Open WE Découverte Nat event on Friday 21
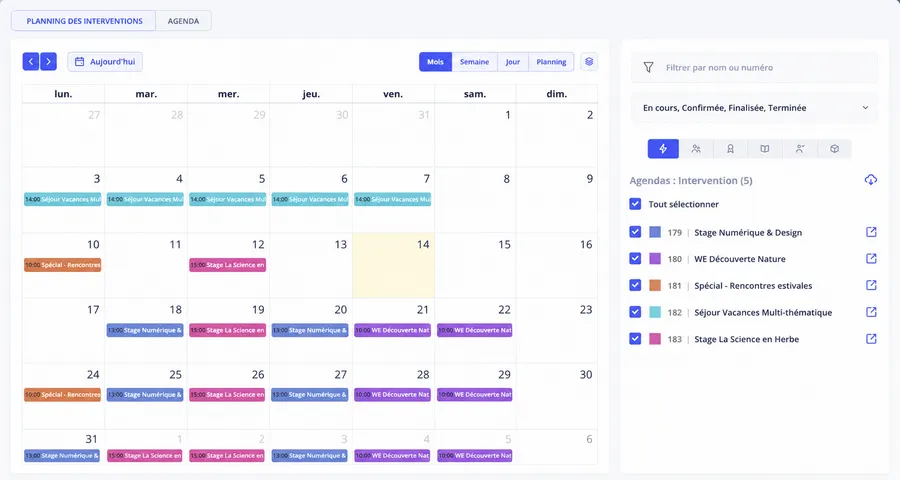The image size is (900, 480). [393, 330]
